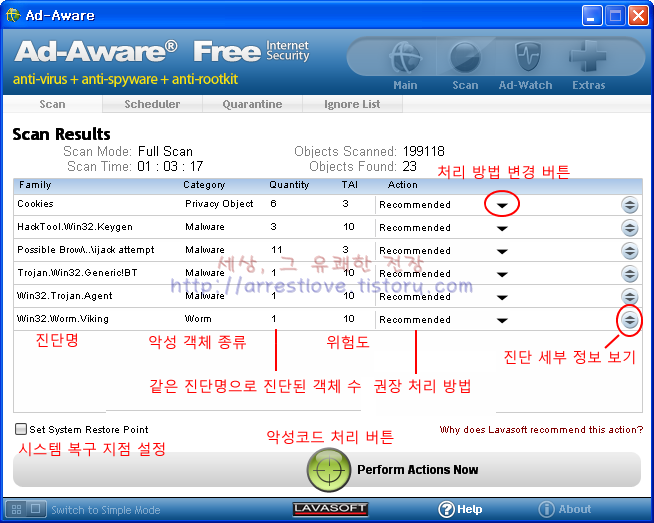Switch to the Quarantine tab

252,104
